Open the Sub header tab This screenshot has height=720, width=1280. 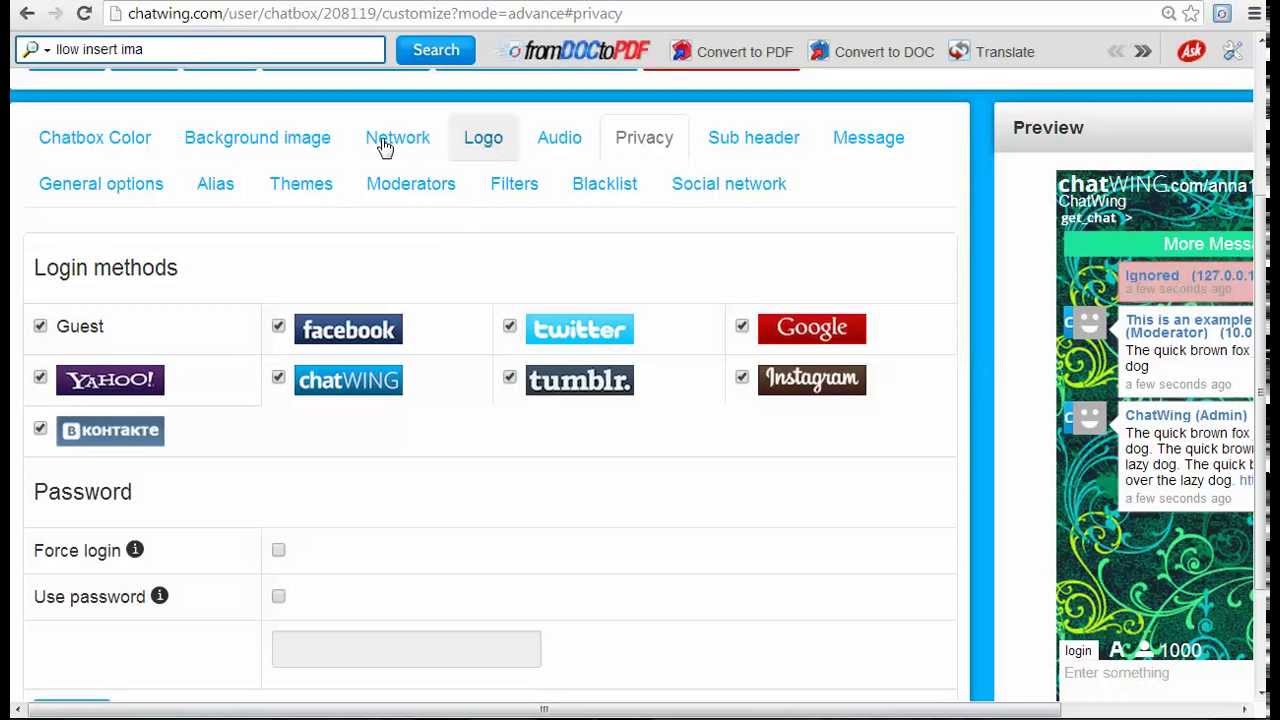point(754,138)
